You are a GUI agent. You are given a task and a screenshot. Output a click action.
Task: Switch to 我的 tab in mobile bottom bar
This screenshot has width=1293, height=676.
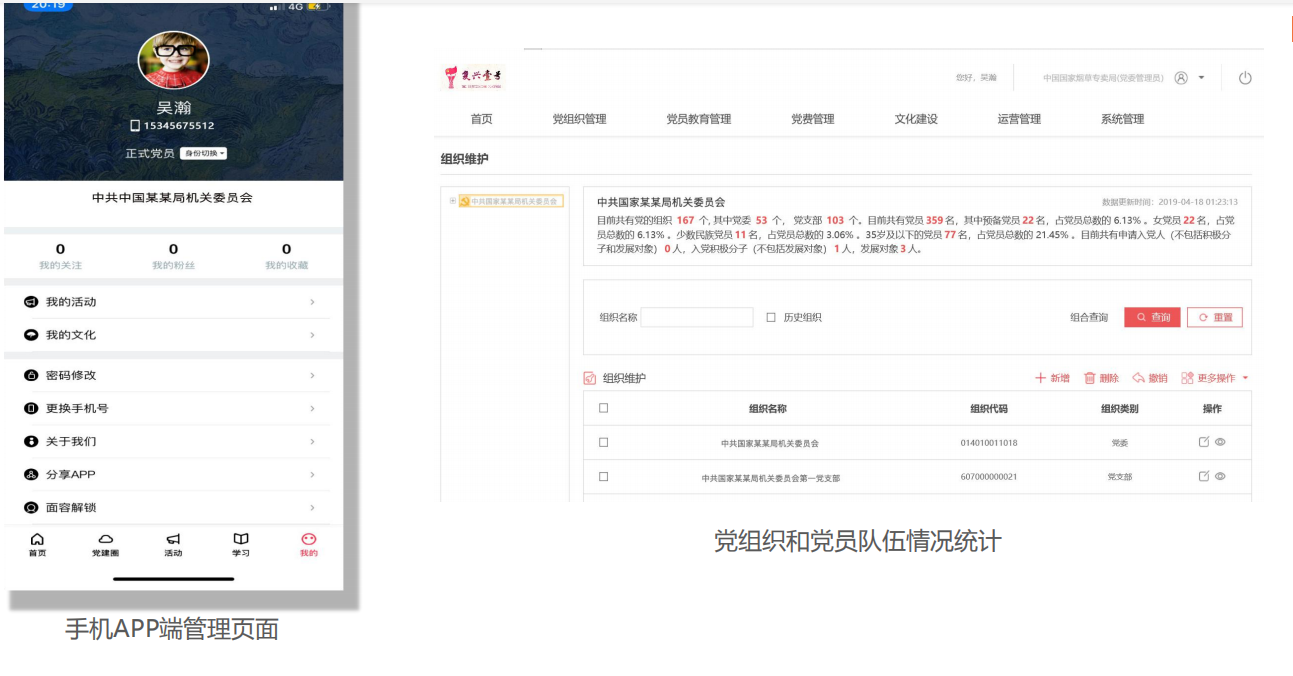(309, 545)
